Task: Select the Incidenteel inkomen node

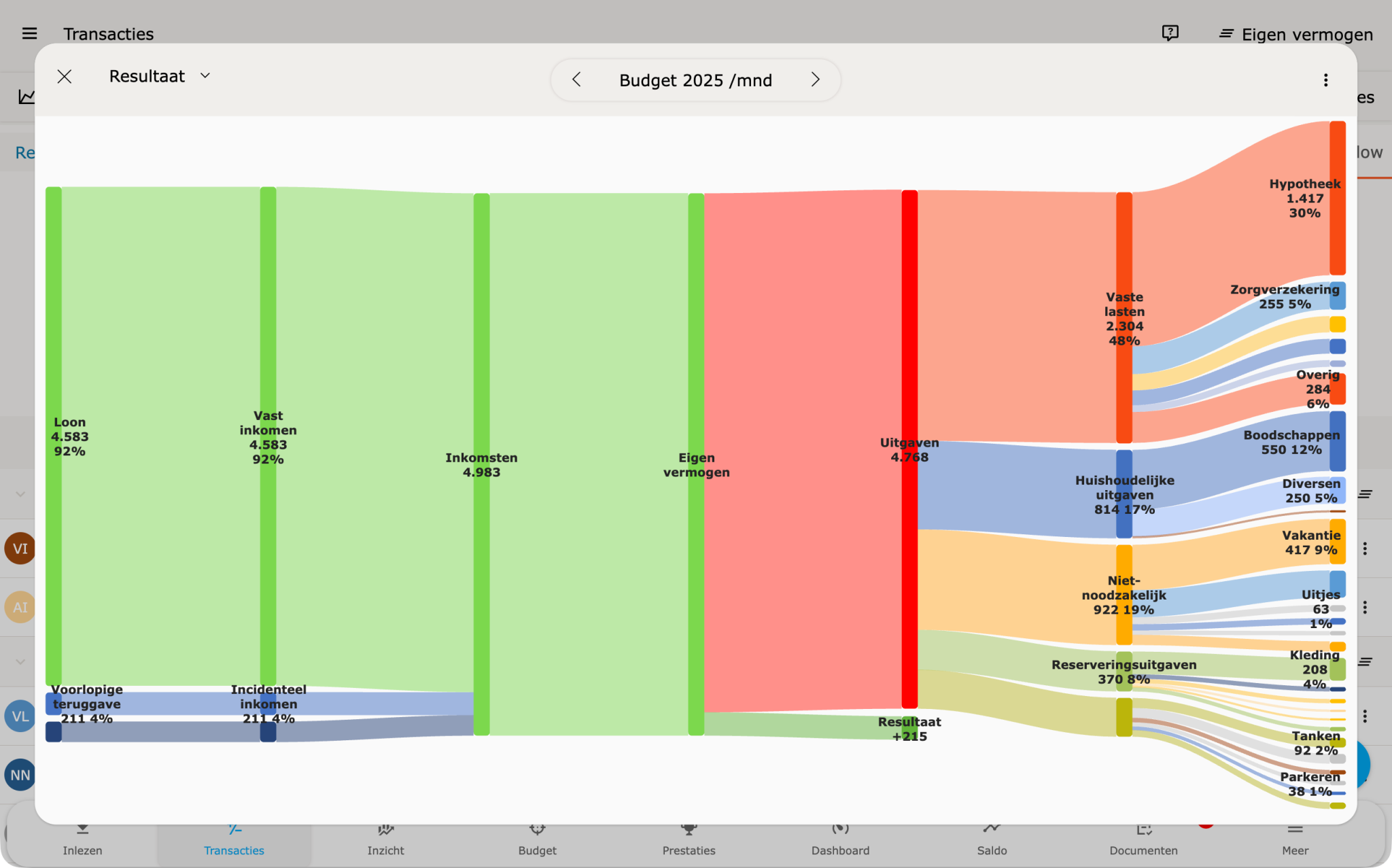Action: (268, 704)
